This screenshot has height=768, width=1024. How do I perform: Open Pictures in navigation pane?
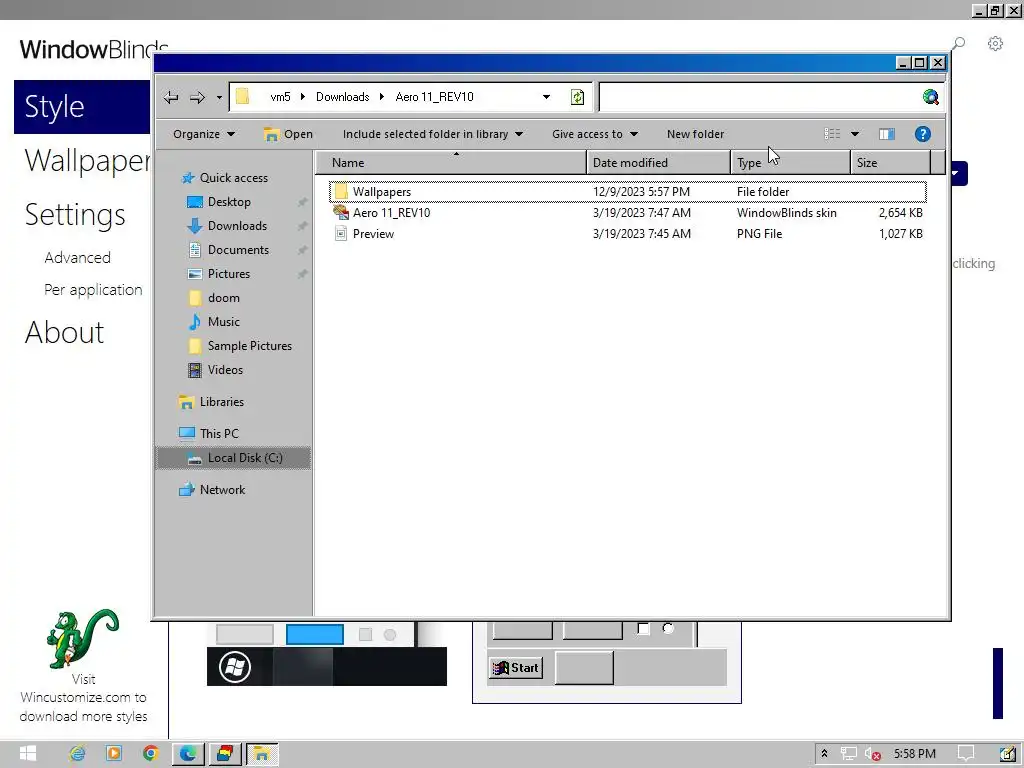click(x=219, y=274)
